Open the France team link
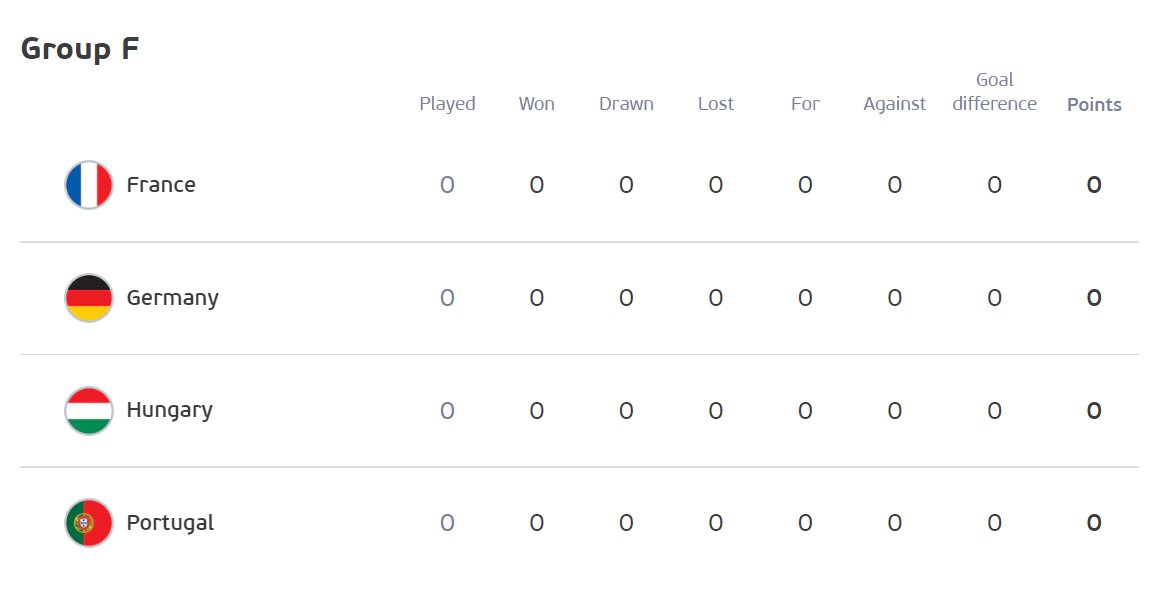This screenshot has height=596, width=1161. [161, 185]
